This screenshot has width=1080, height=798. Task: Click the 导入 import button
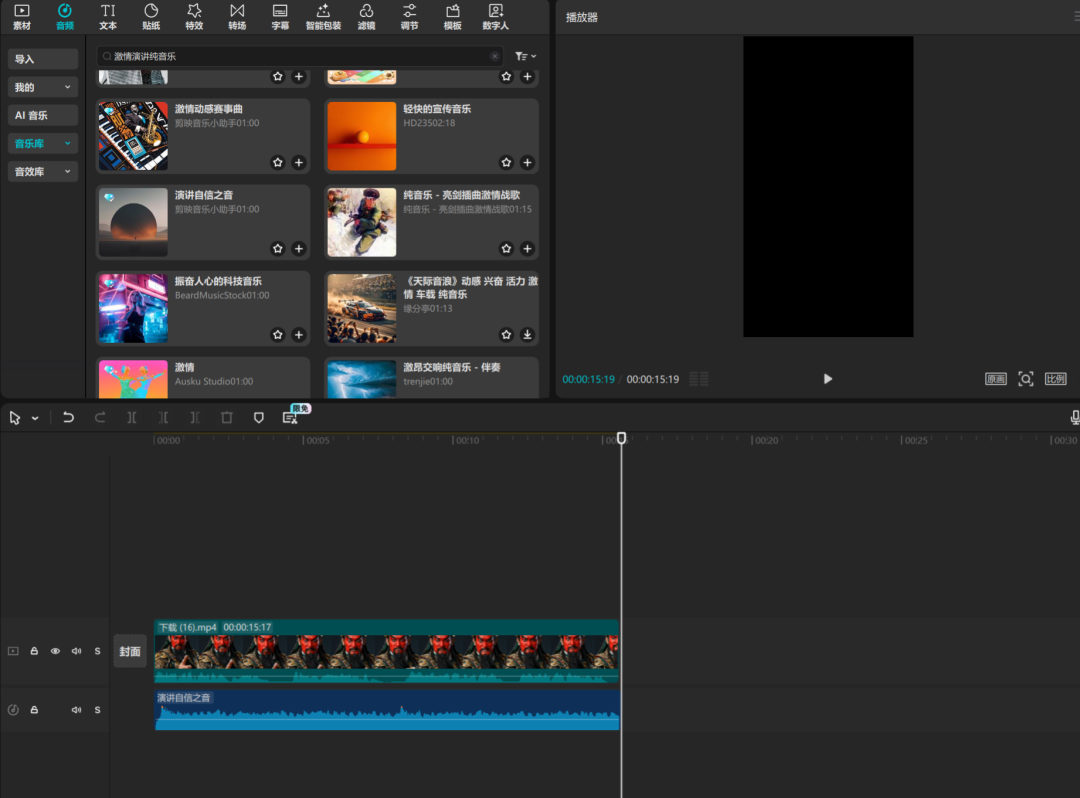pyautogui.click(x=43, y=59)
